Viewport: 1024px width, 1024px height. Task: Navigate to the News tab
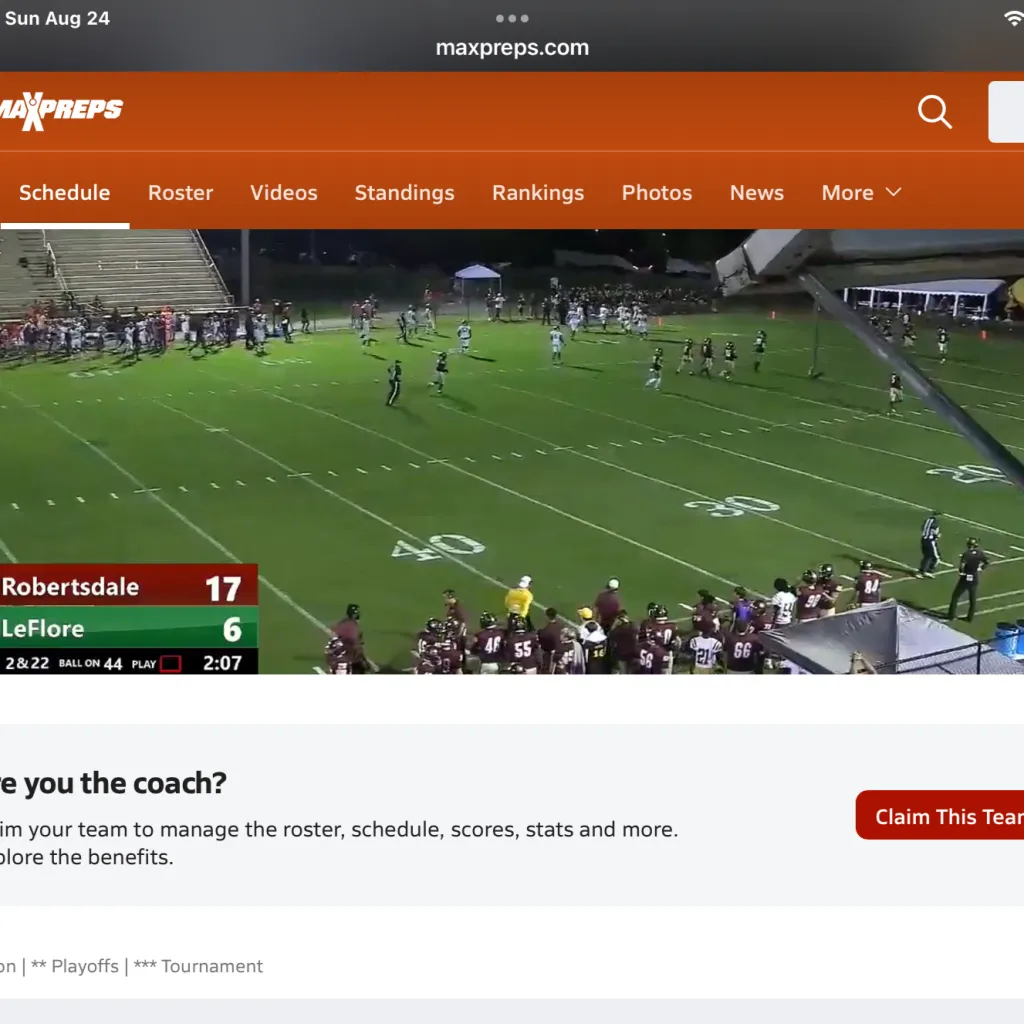(x=757, y=193)
